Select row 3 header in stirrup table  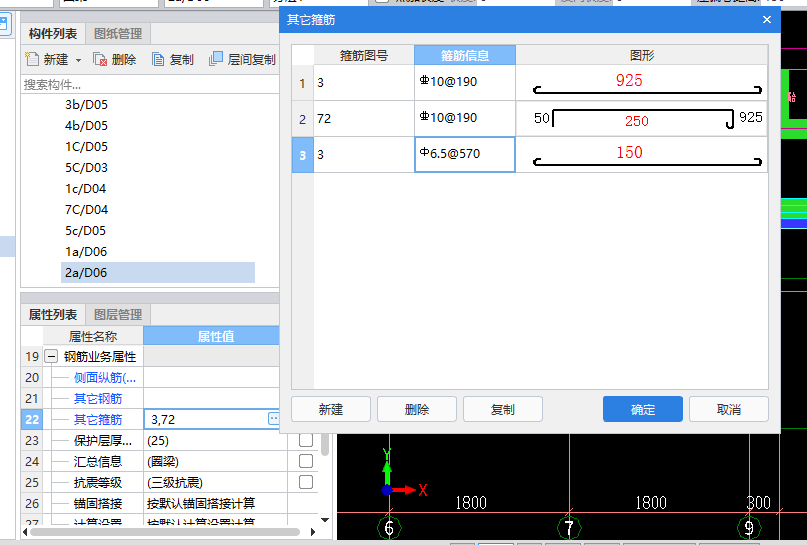tap(303, 155)
